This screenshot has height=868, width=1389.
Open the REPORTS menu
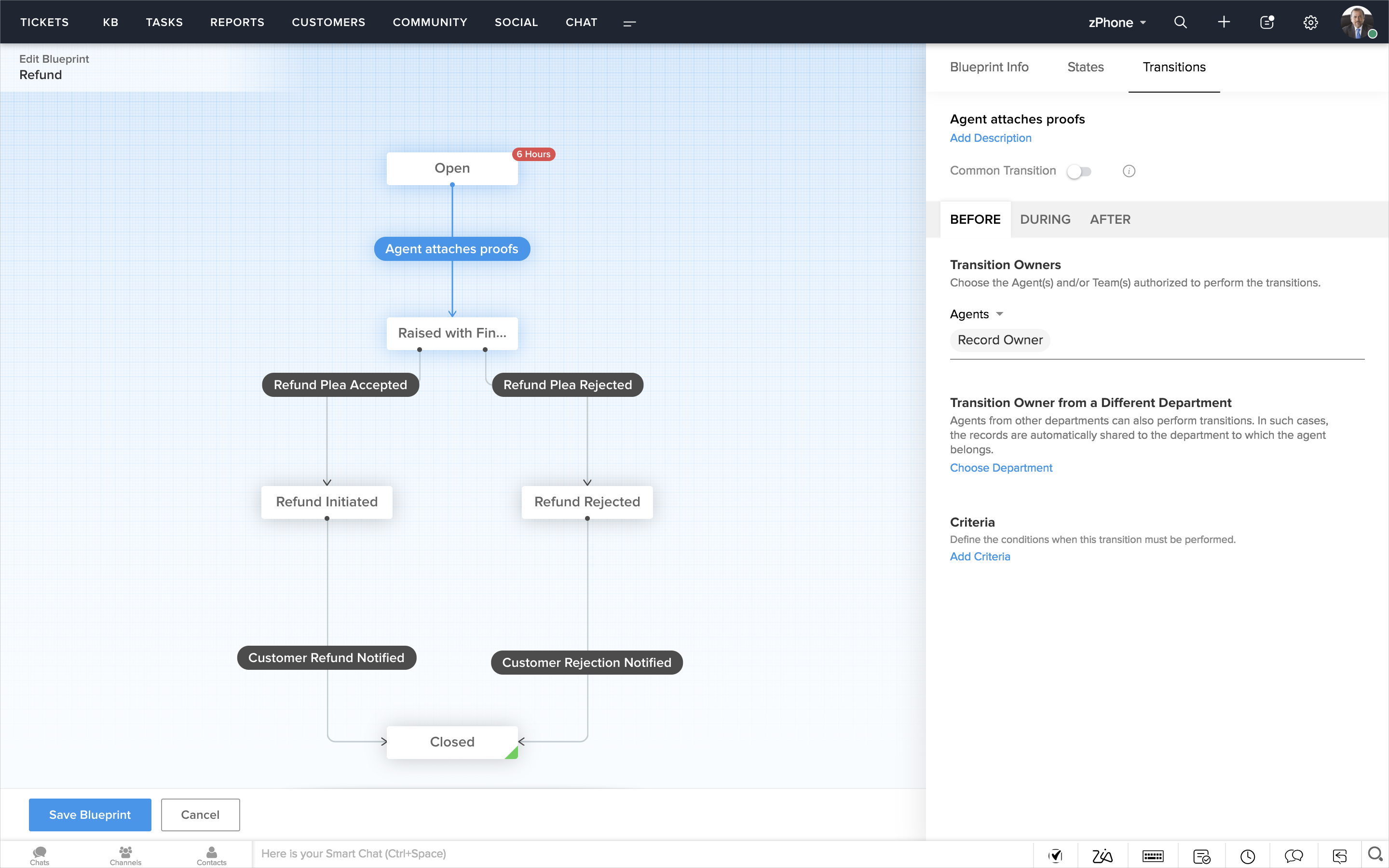(237, 22)
